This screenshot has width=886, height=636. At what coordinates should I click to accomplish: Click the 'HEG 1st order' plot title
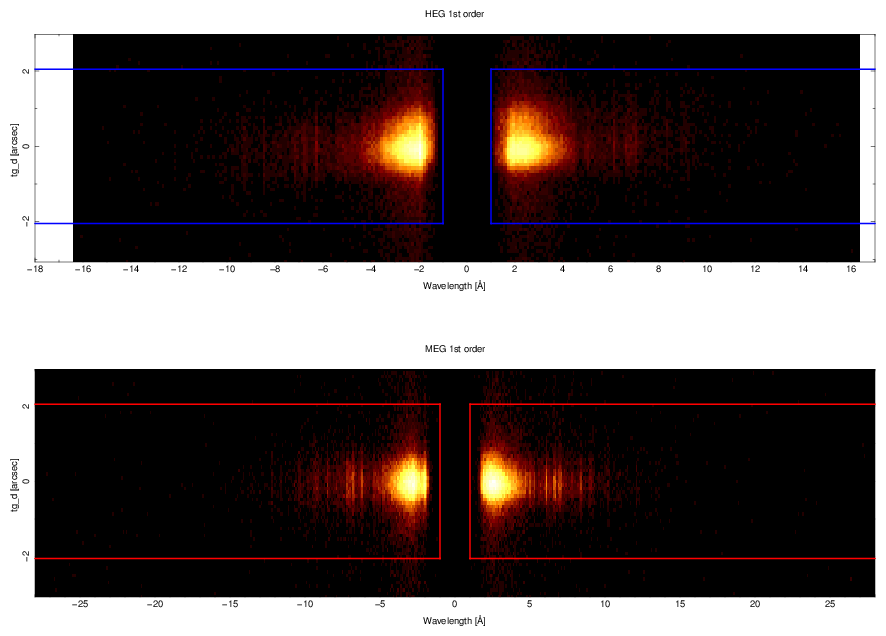[454, 14]
